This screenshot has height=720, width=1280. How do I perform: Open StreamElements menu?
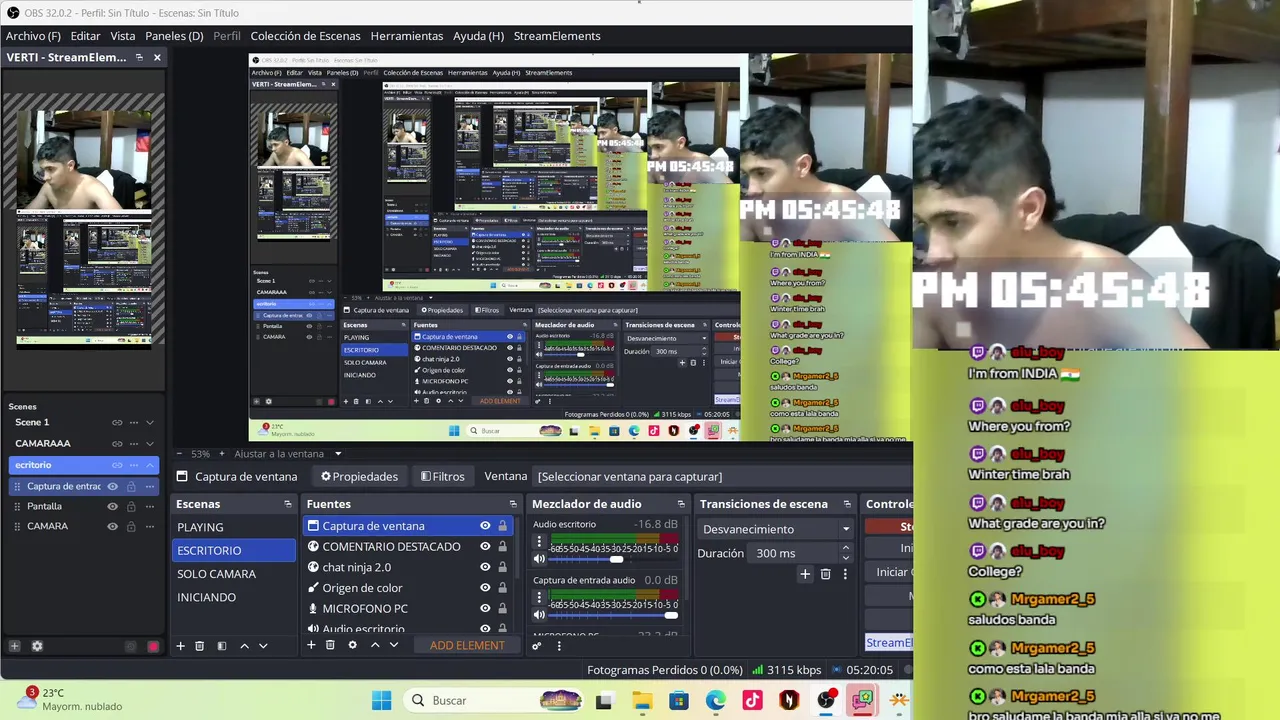(557, 36)
